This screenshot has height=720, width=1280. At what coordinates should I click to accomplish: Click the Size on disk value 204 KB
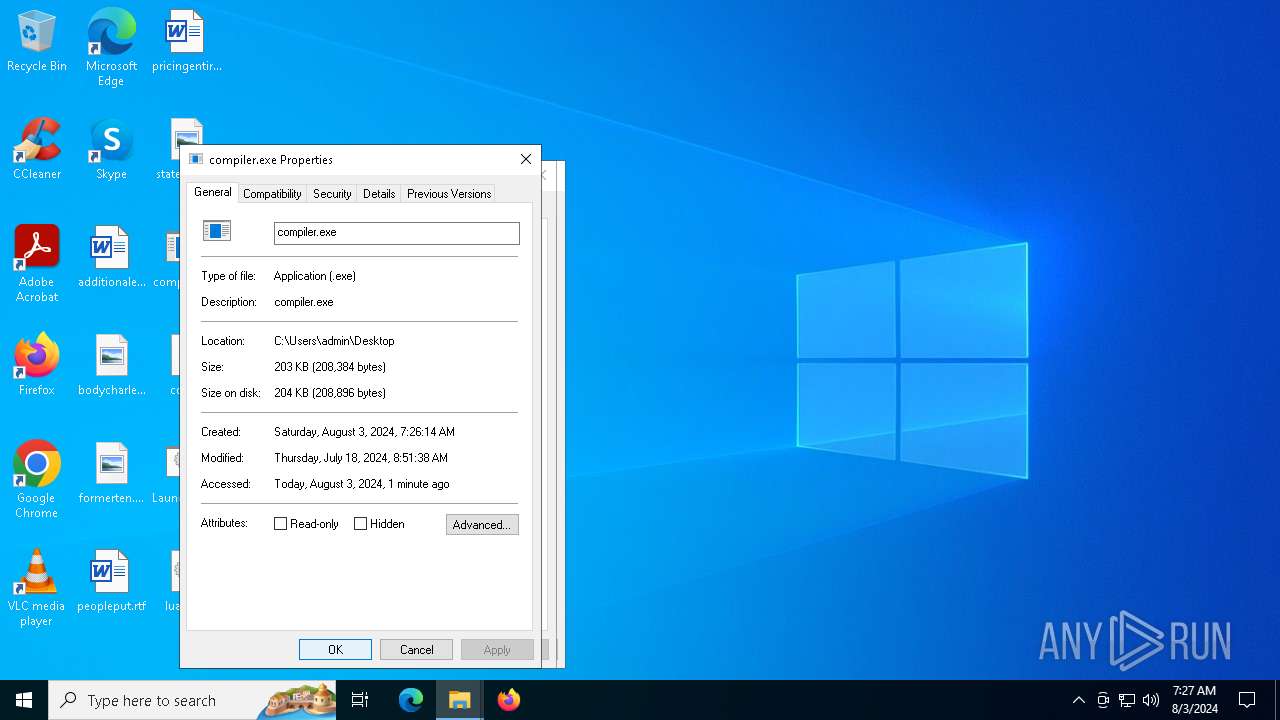pos(330,393)
